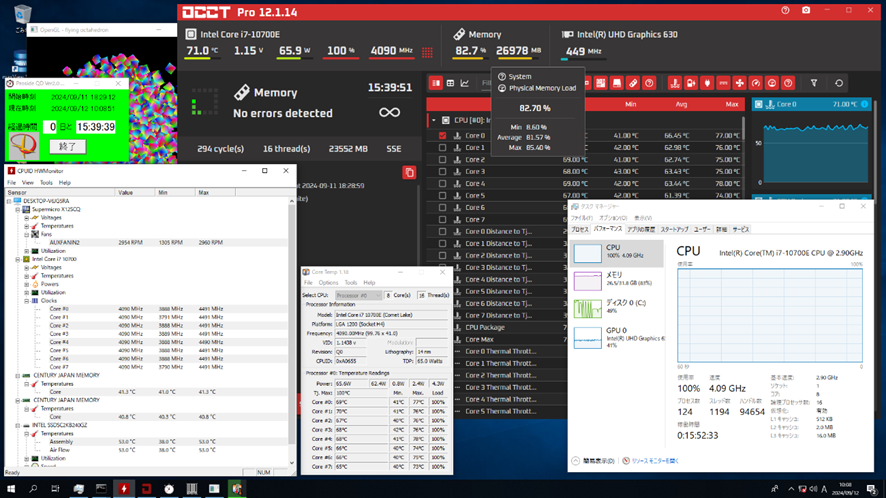The width and height of the screenshot is (886, 498).
Task: Open Core Temp Help menu
Action: 369,283
